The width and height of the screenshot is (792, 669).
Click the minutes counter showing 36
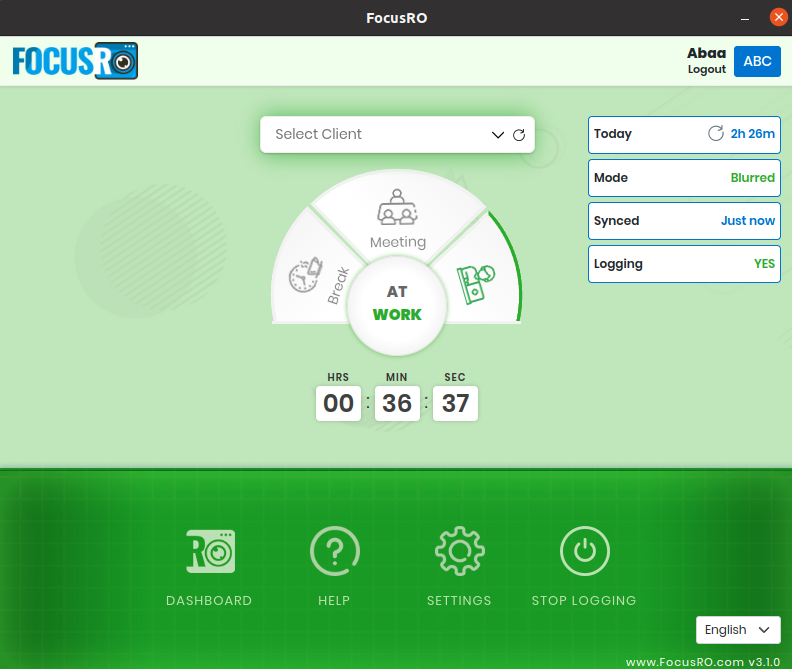pyautogui.click(x=397, y=403)
